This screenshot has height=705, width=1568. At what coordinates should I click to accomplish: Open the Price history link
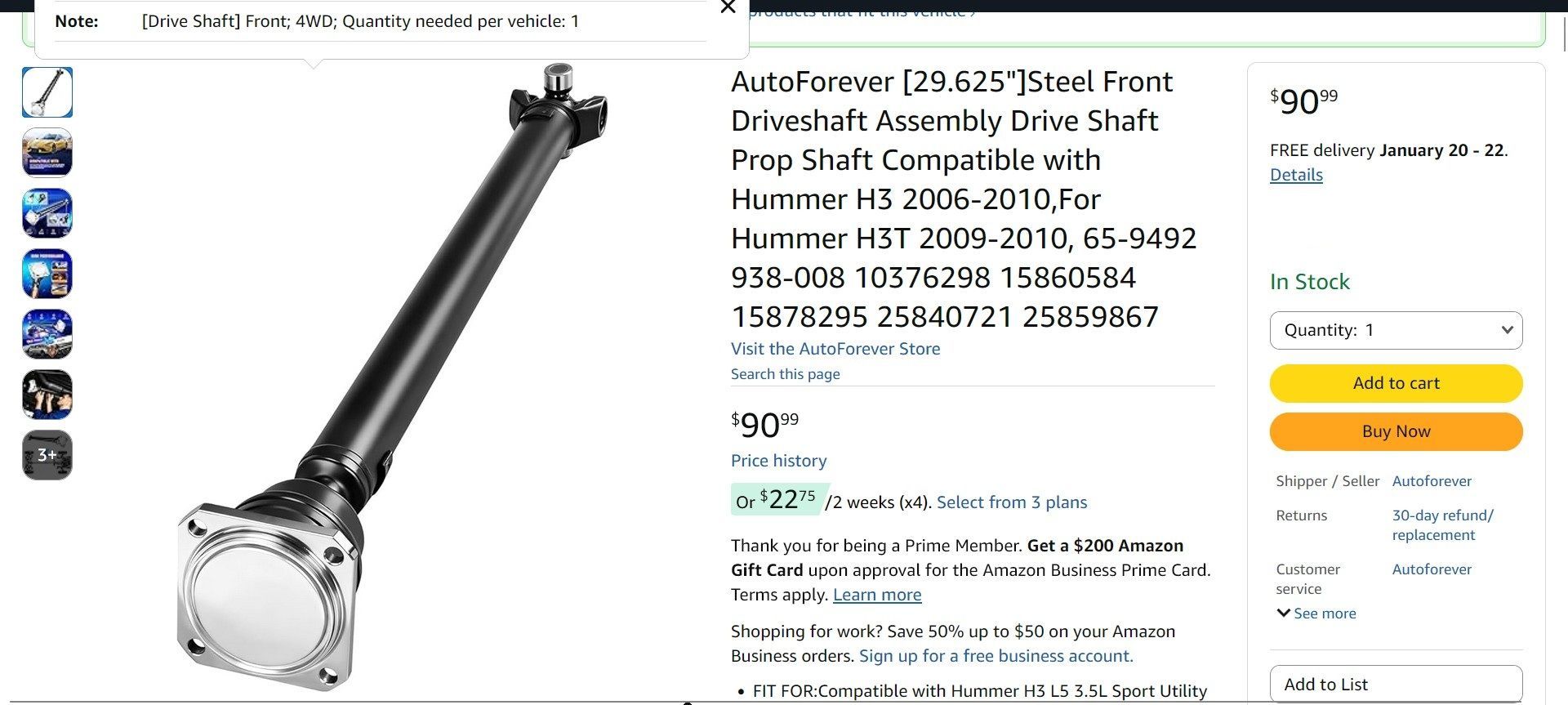pos(779,461)
